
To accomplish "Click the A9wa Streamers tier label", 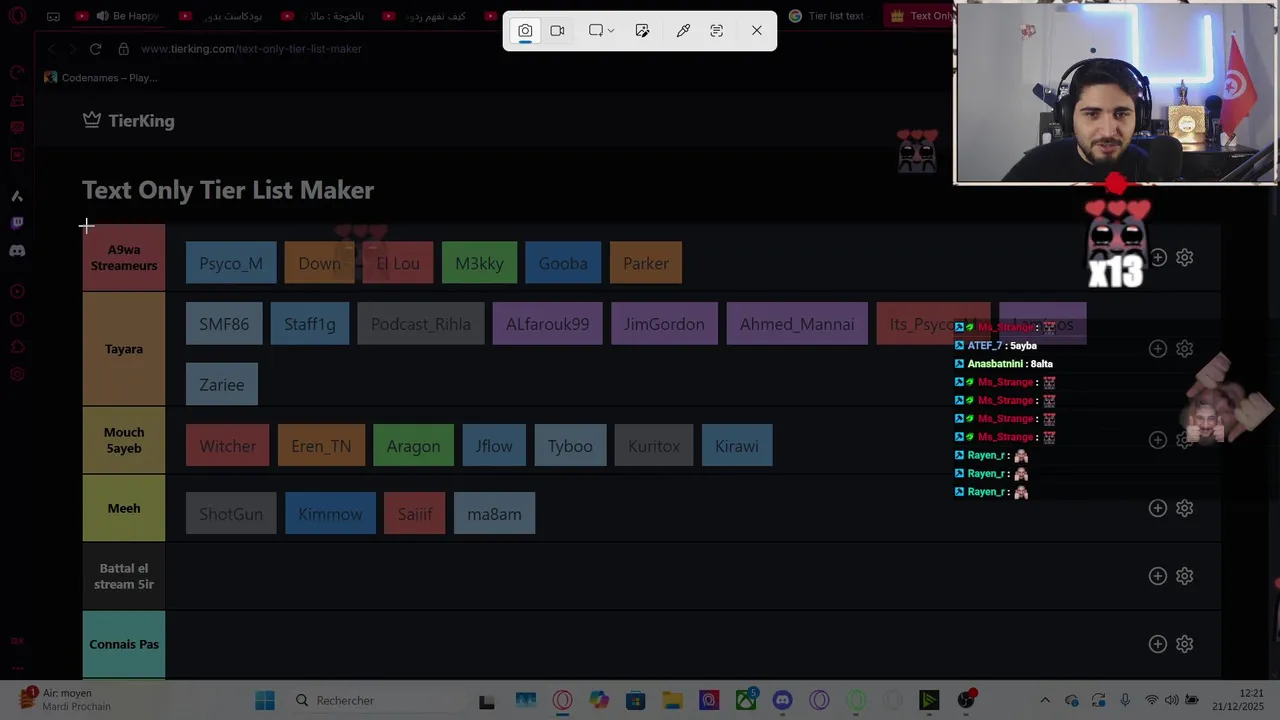I will [x=124, y=258].
